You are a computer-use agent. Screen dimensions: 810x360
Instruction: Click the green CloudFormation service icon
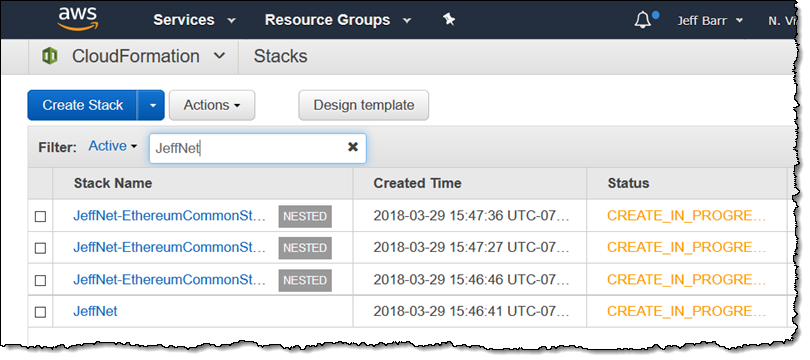tap(50, 56)
